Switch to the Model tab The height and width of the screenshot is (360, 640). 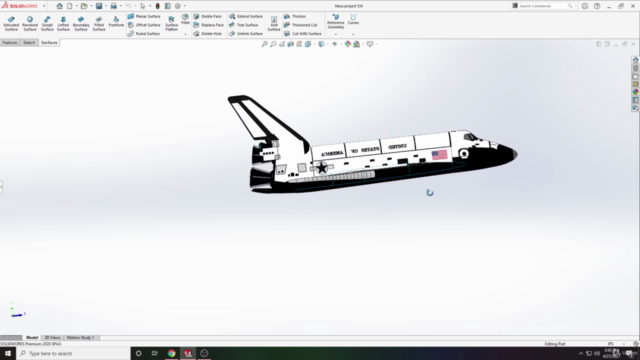32,338
